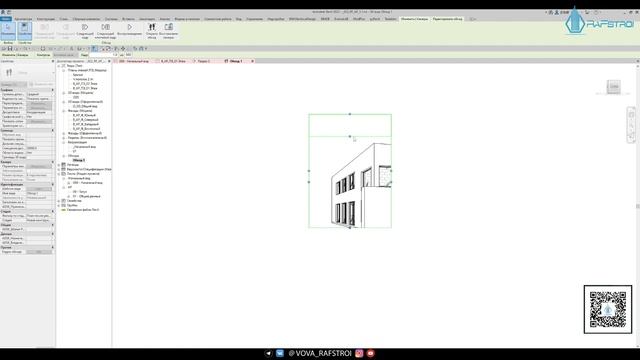640x360 pixels.
Task: Click the Изменить тип (Edit Type) button
Action: [x=41, y=84]
